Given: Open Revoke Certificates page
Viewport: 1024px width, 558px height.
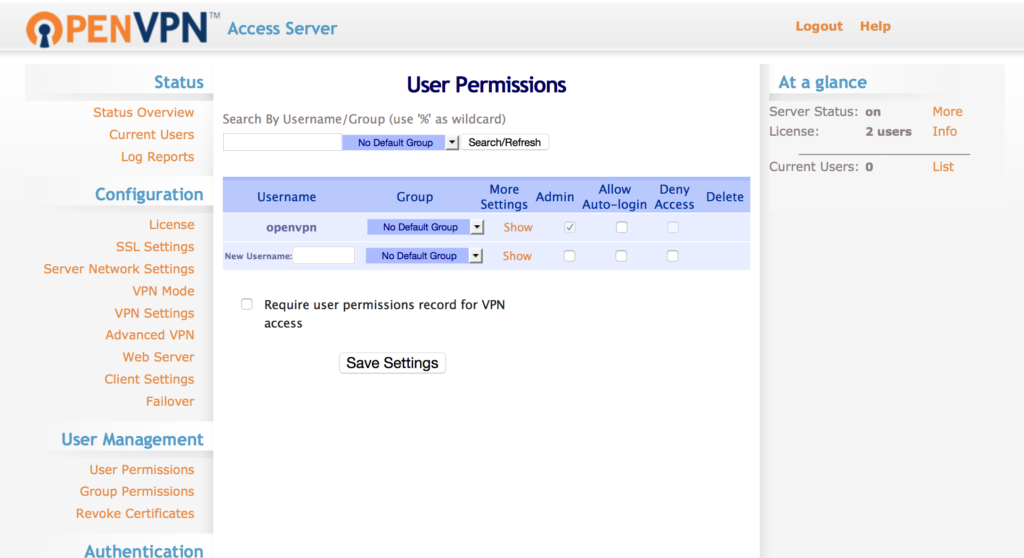Looking at the screenshot, I should (x=135, y=514).
